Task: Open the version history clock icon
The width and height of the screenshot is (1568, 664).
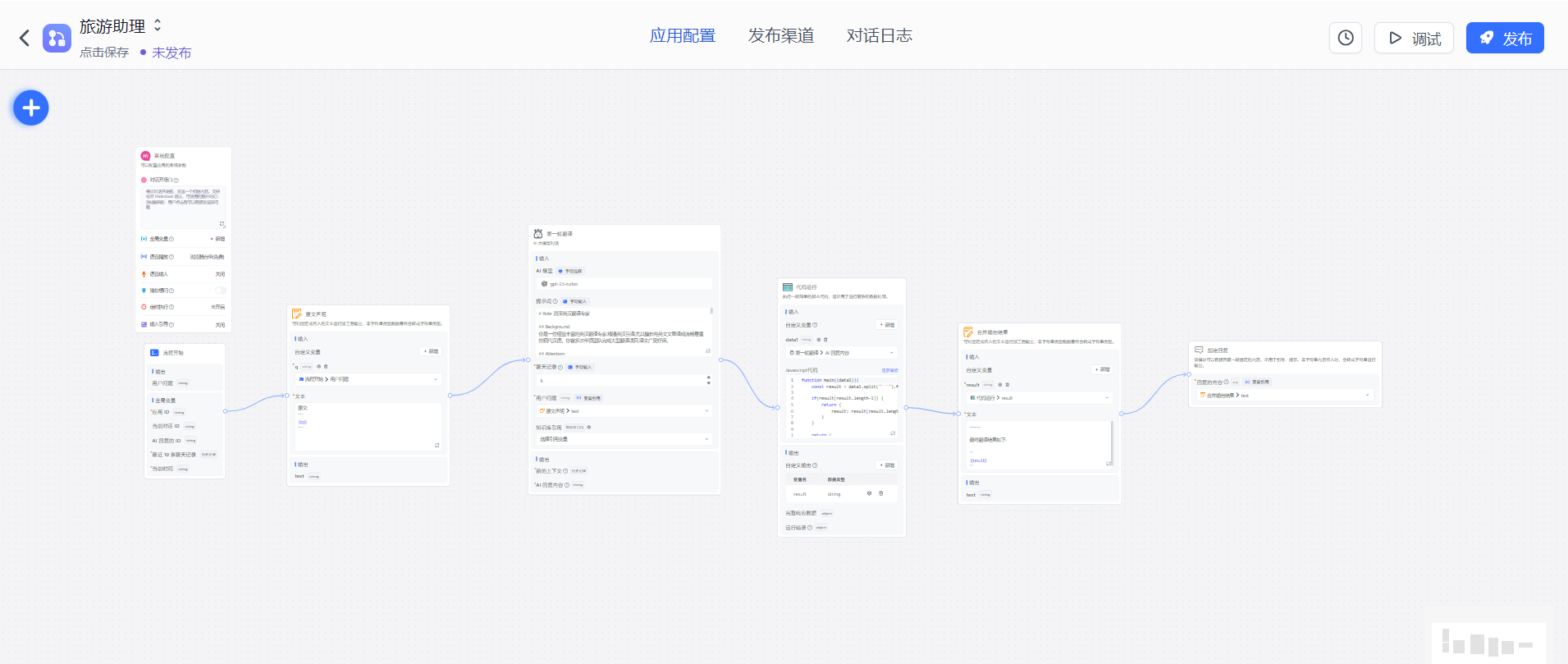Action: [x=1346, y=38]
